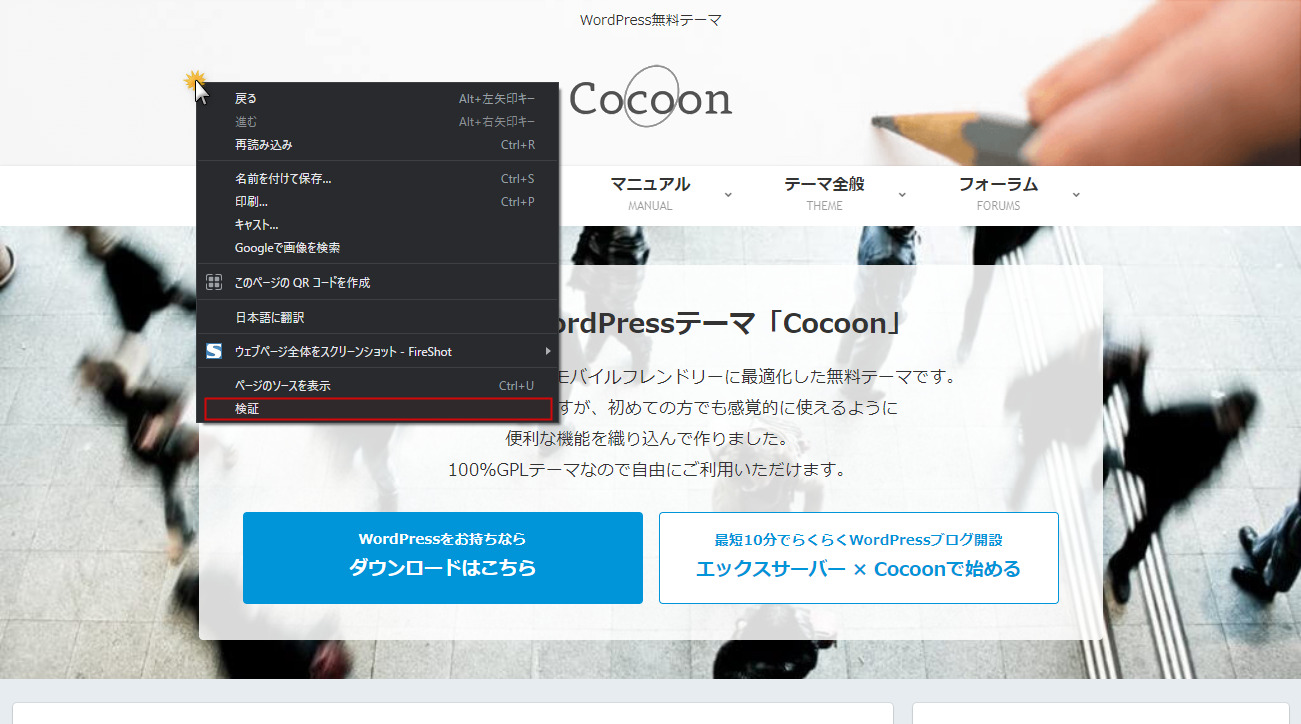Select 検証 to open DevTools
The height and width of the screenshot is (724, 1301).
(377, 408)
